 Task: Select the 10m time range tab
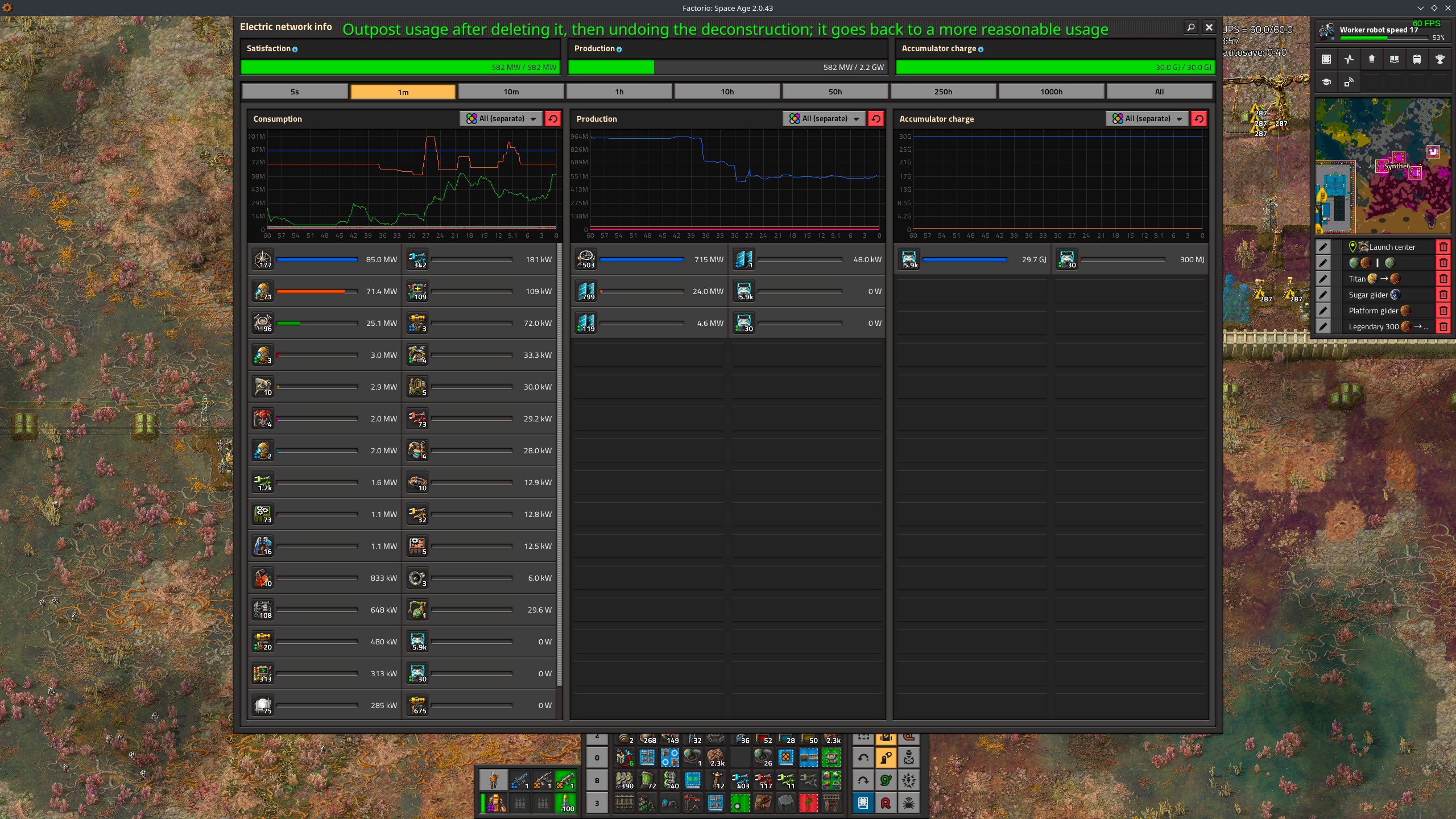click(511, 92)
